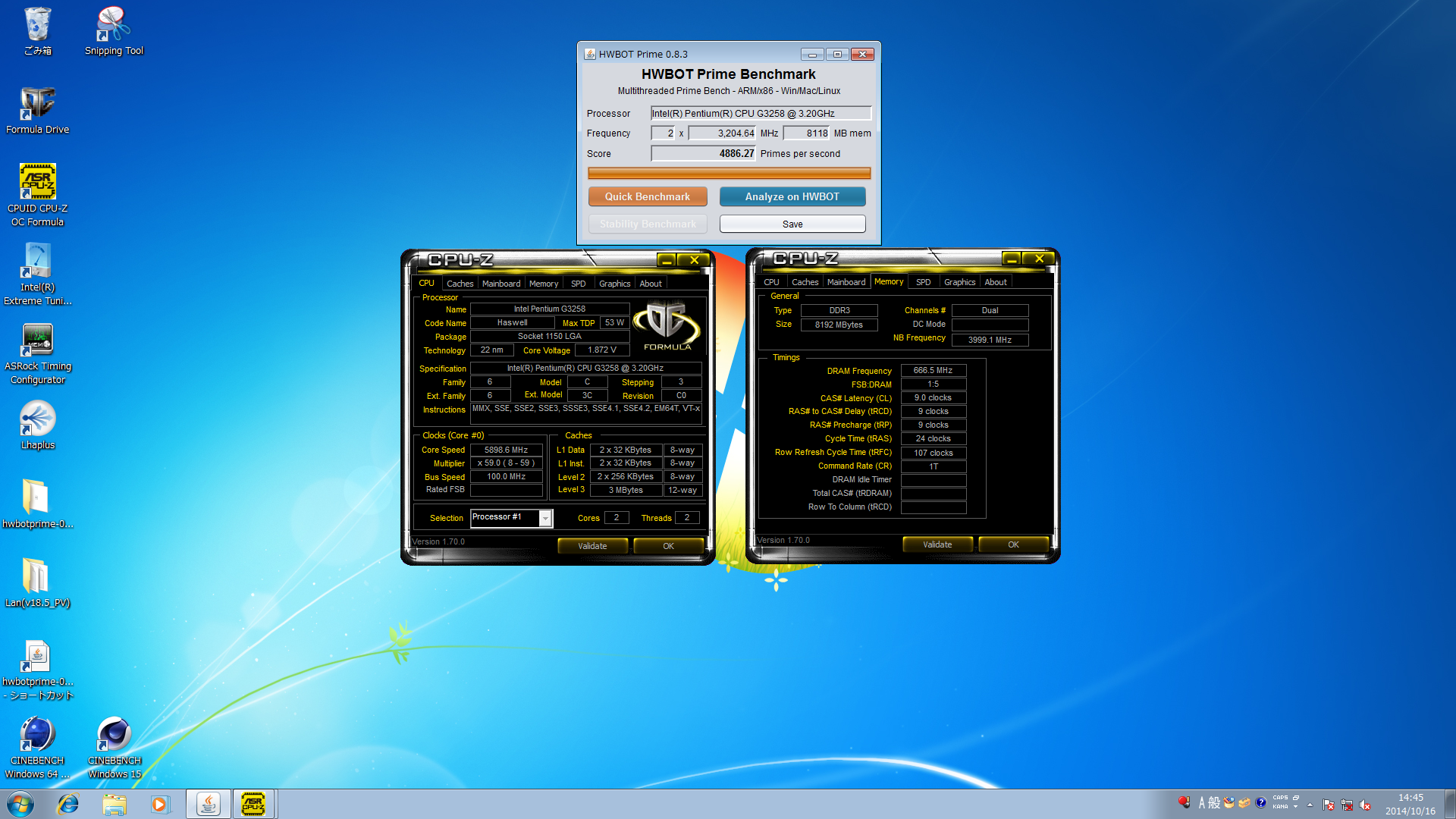The image size is (1456, 819).
Task: Click OK in the right CPU-Z window
Action: click(x=1013, y=544)
